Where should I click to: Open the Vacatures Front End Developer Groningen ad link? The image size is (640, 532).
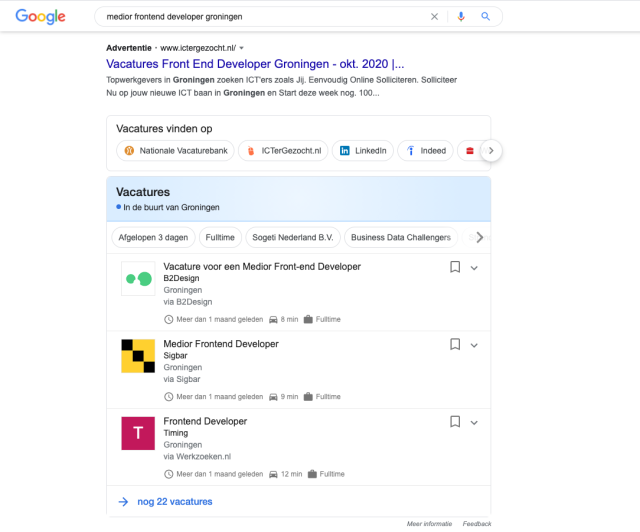click(x=255, y=64)
